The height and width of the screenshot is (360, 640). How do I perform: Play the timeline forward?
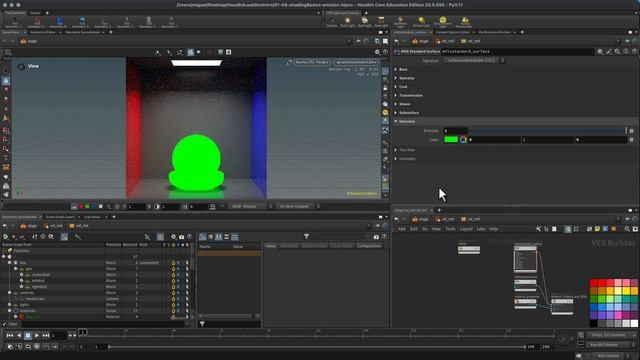tap(37, 335)
